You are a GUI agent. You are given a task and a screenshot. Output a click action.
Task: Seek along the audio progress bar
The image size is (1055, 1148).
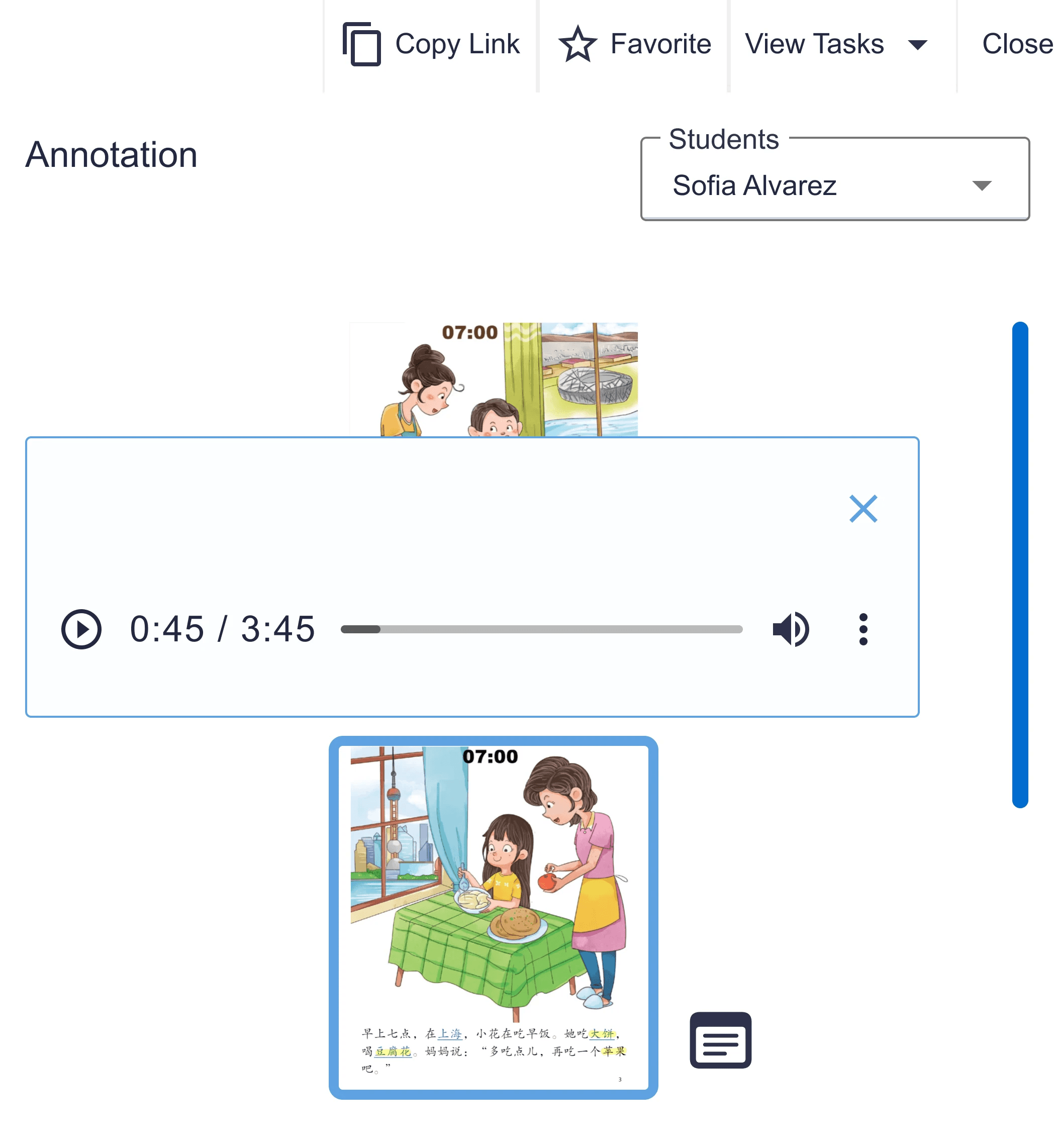click(541, 629)
